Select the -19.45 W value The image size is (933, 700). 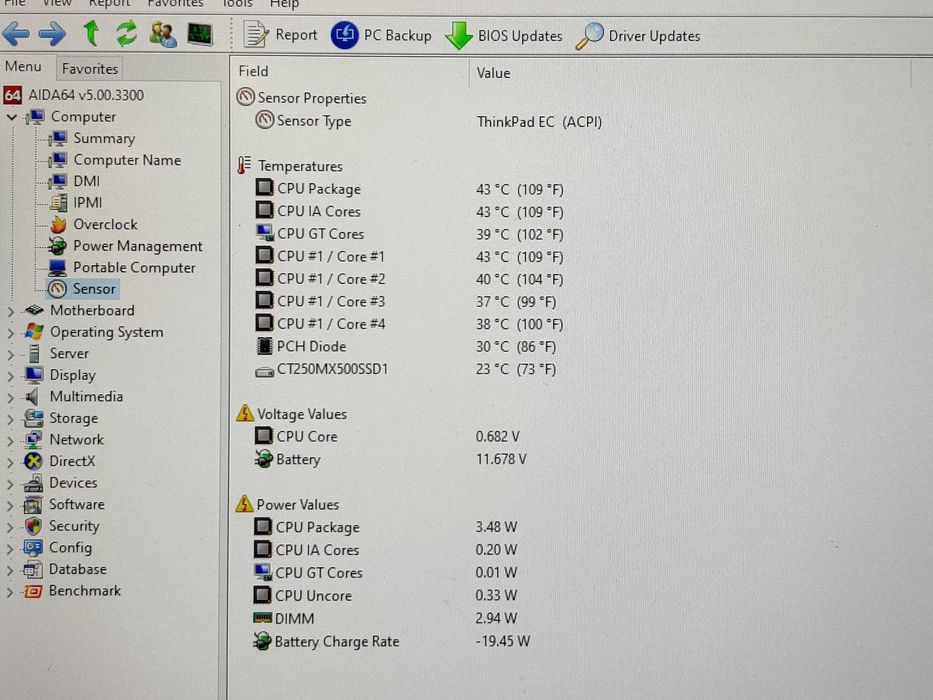coord(503,641)
